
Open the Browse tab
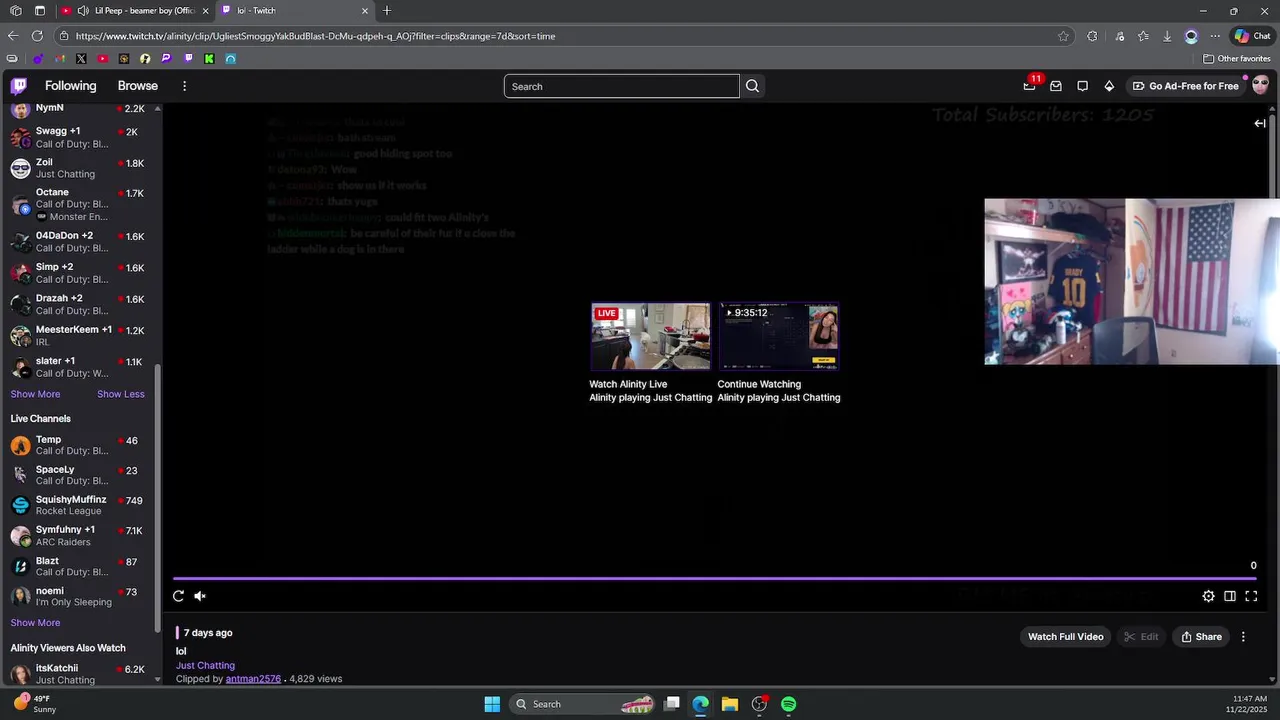tap(138, 86)
